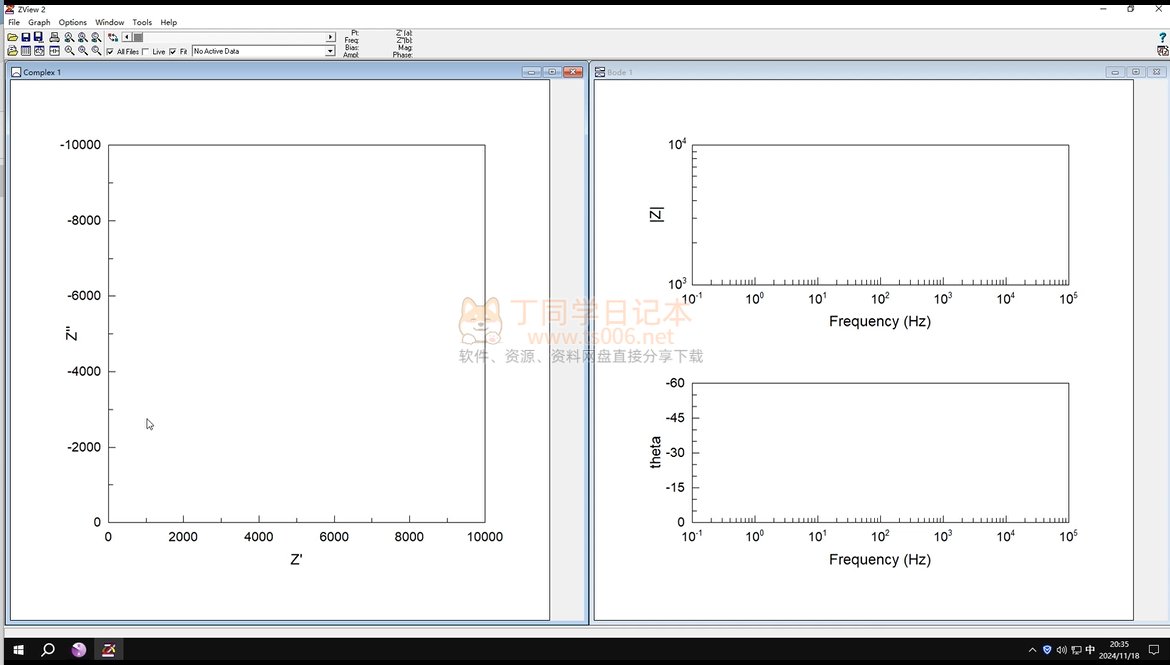Open the No Active Data dropdown

[x=330, y=51]
